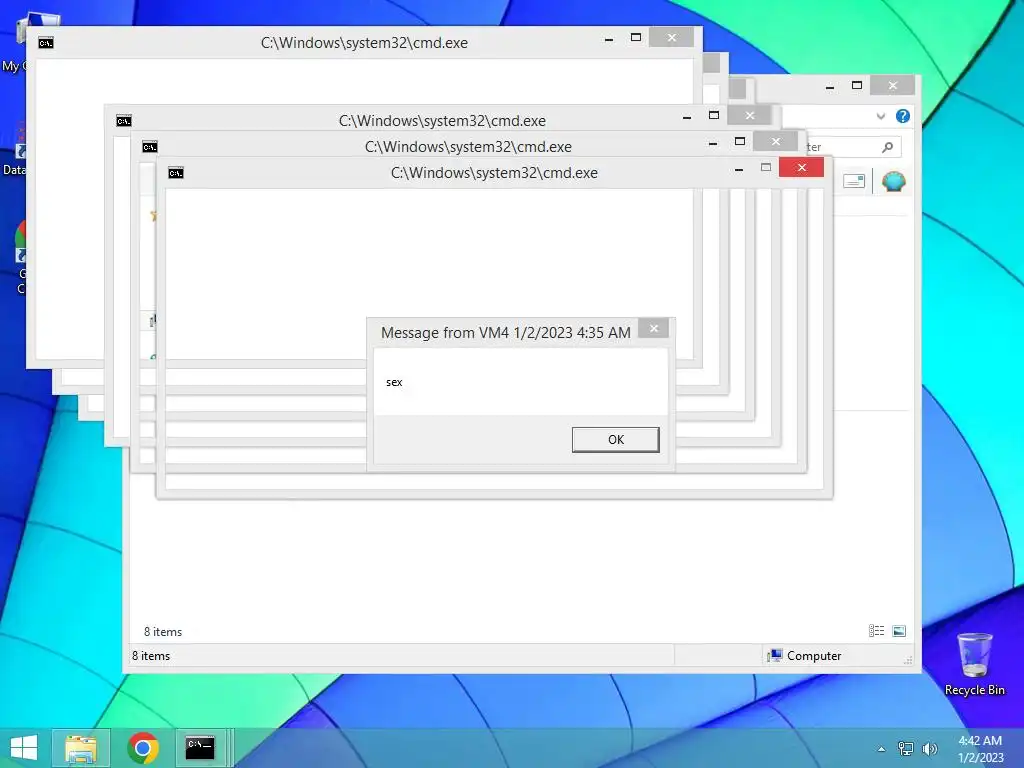Click the upper '8 items' count in Explorer
The image size is (1024, 768).
tap(163, 632)
